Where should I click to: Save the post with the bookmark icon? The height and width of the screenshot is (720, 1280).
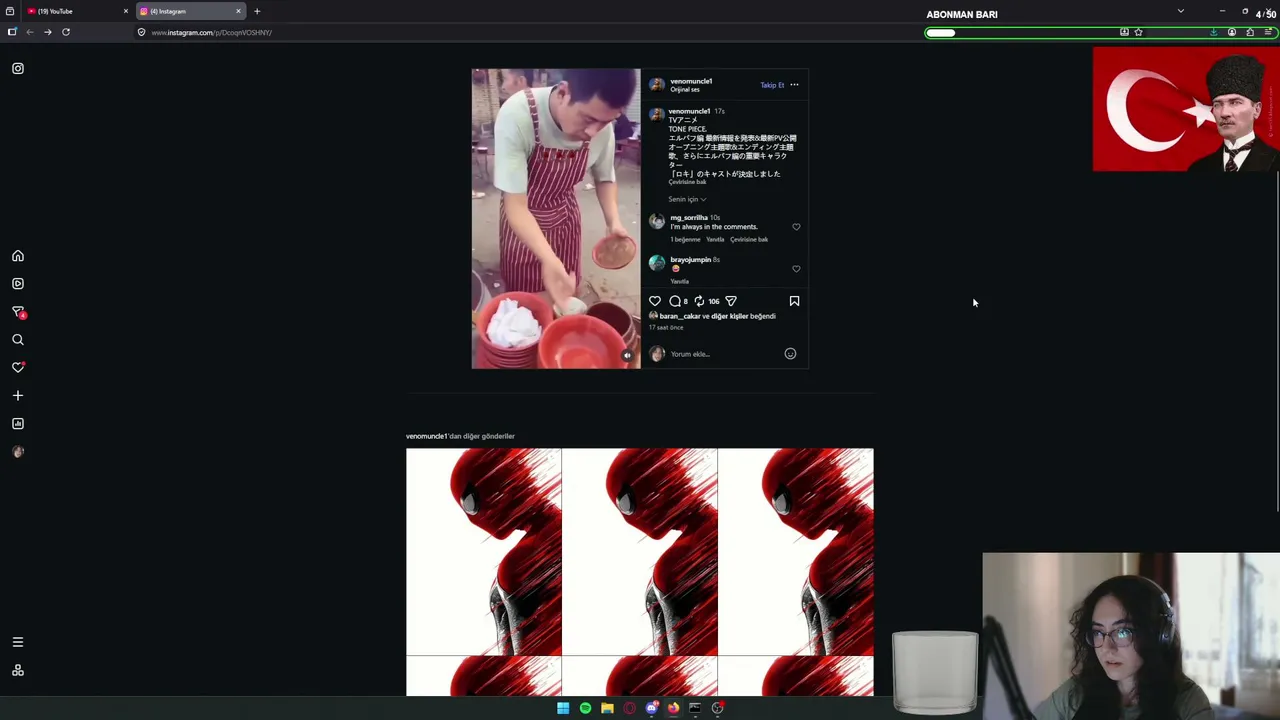tap(794, 301)
